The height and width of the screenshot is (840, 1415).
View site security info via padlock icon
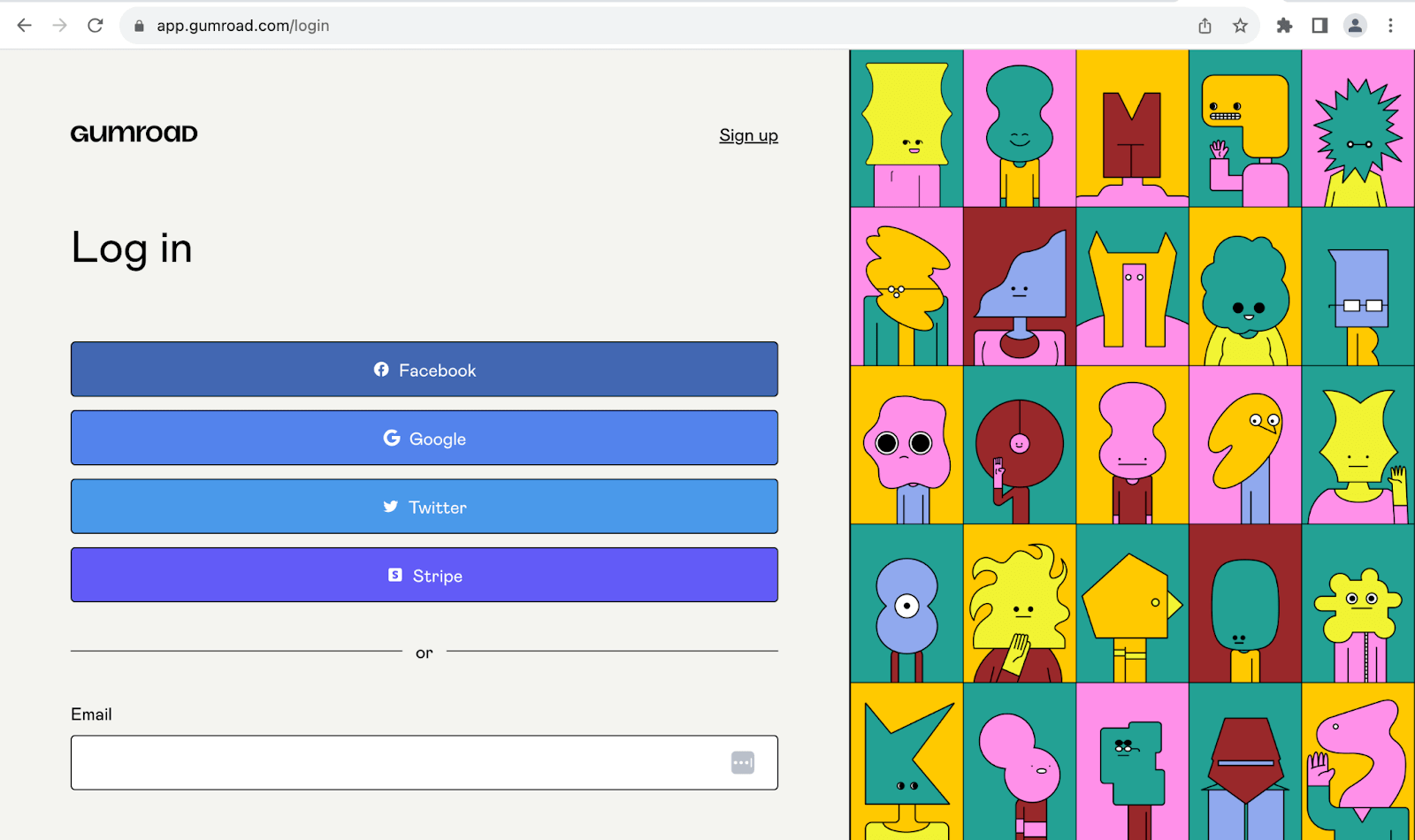pos(139,26)
